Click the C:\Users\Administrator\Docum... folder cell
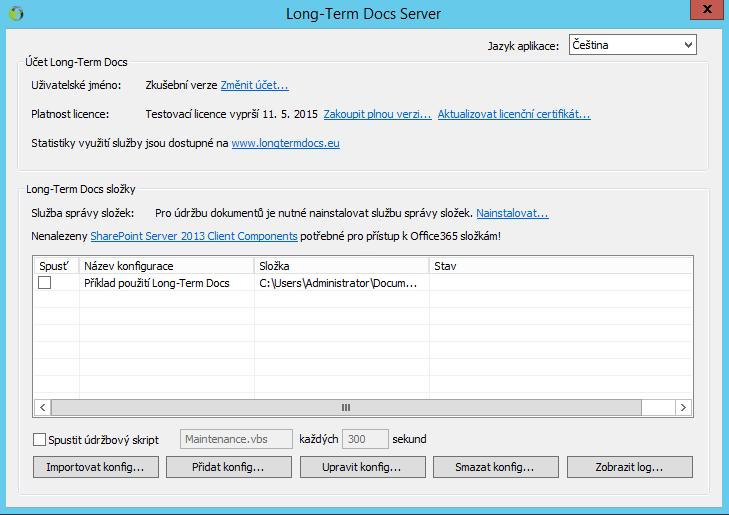Viewport: 729px width, 515px height. tap(338, 283)
